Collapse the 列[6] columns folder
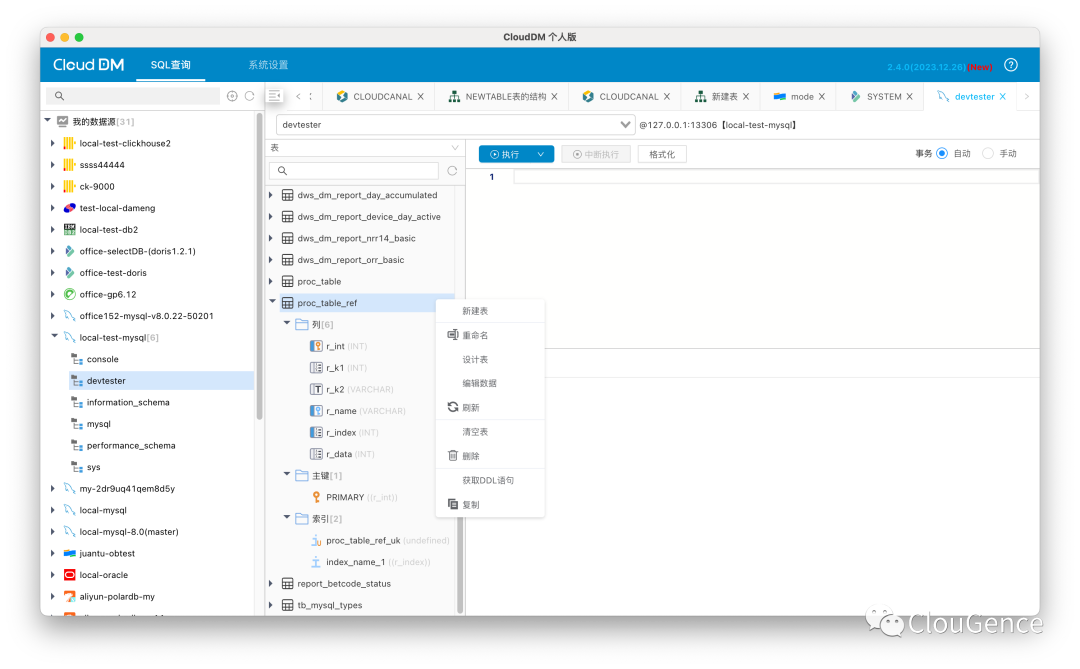Screen dimensions: 1080x669 point(287,323)
